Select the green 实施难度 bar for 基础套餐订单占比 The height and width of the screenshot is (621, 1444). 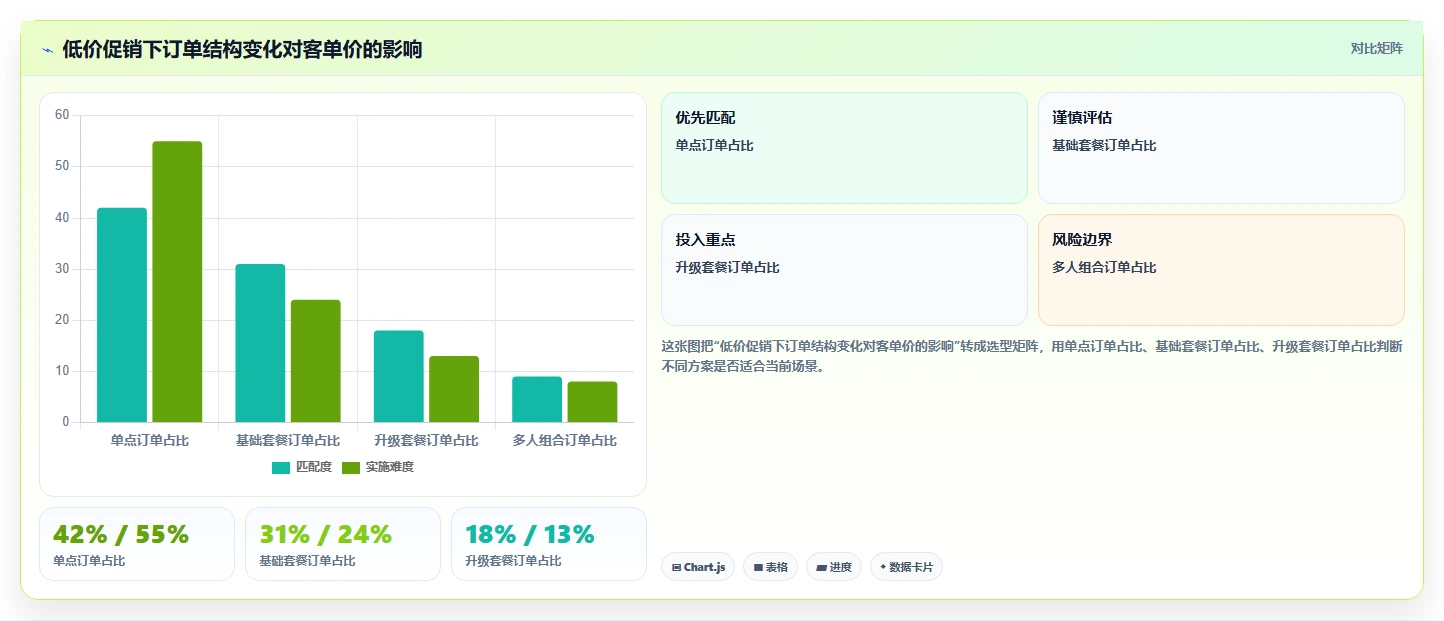(316, 361)
